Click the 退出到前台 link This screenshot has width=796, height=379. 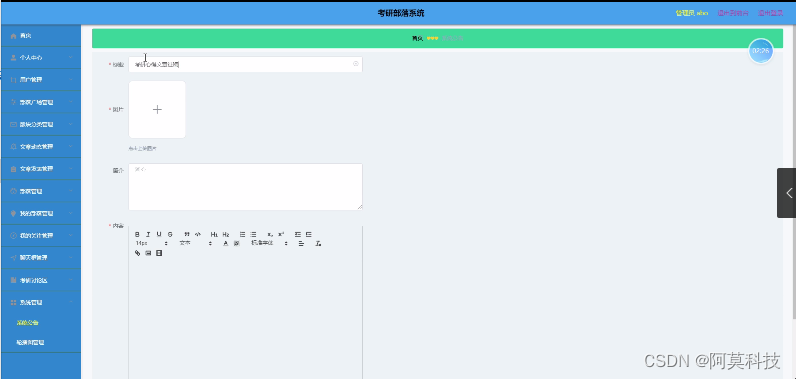(x=733, y=13)
